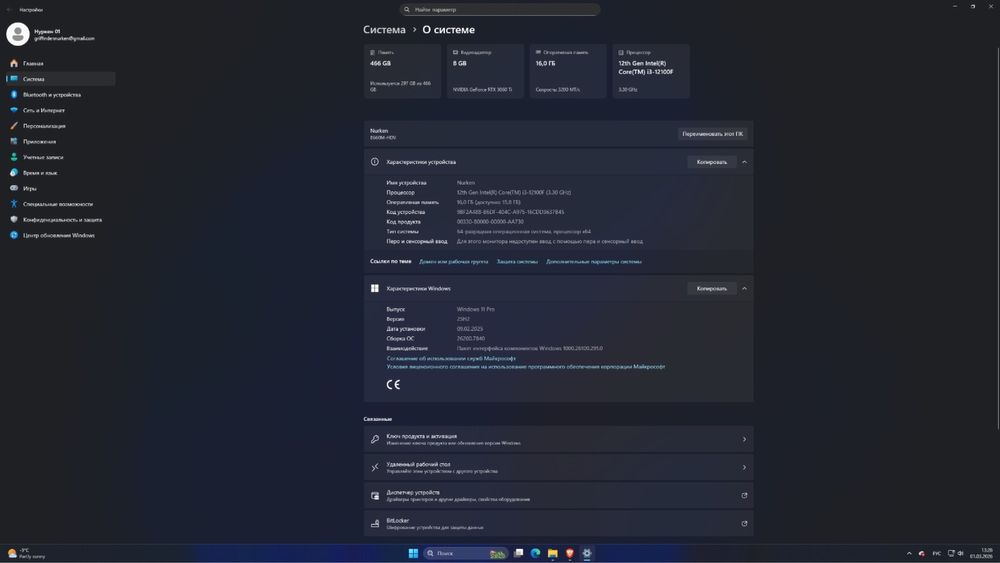Open the Персонализация section

point(61,126)
